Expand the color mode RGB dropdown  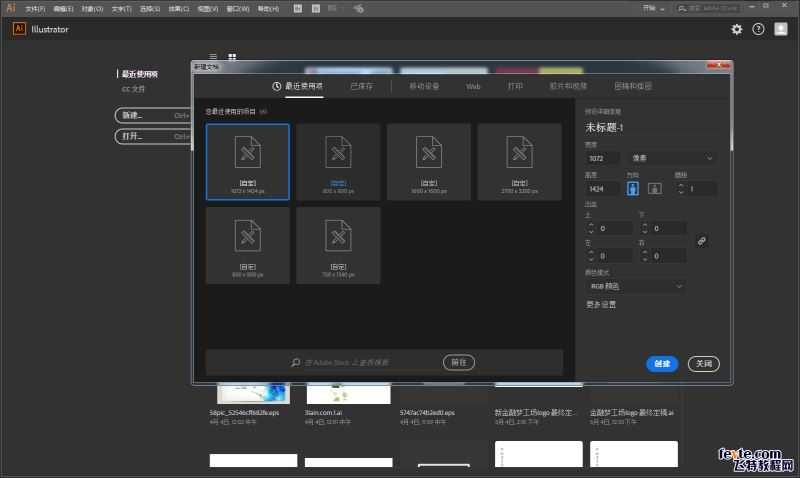pyautogui.click(x=635, y=286)
